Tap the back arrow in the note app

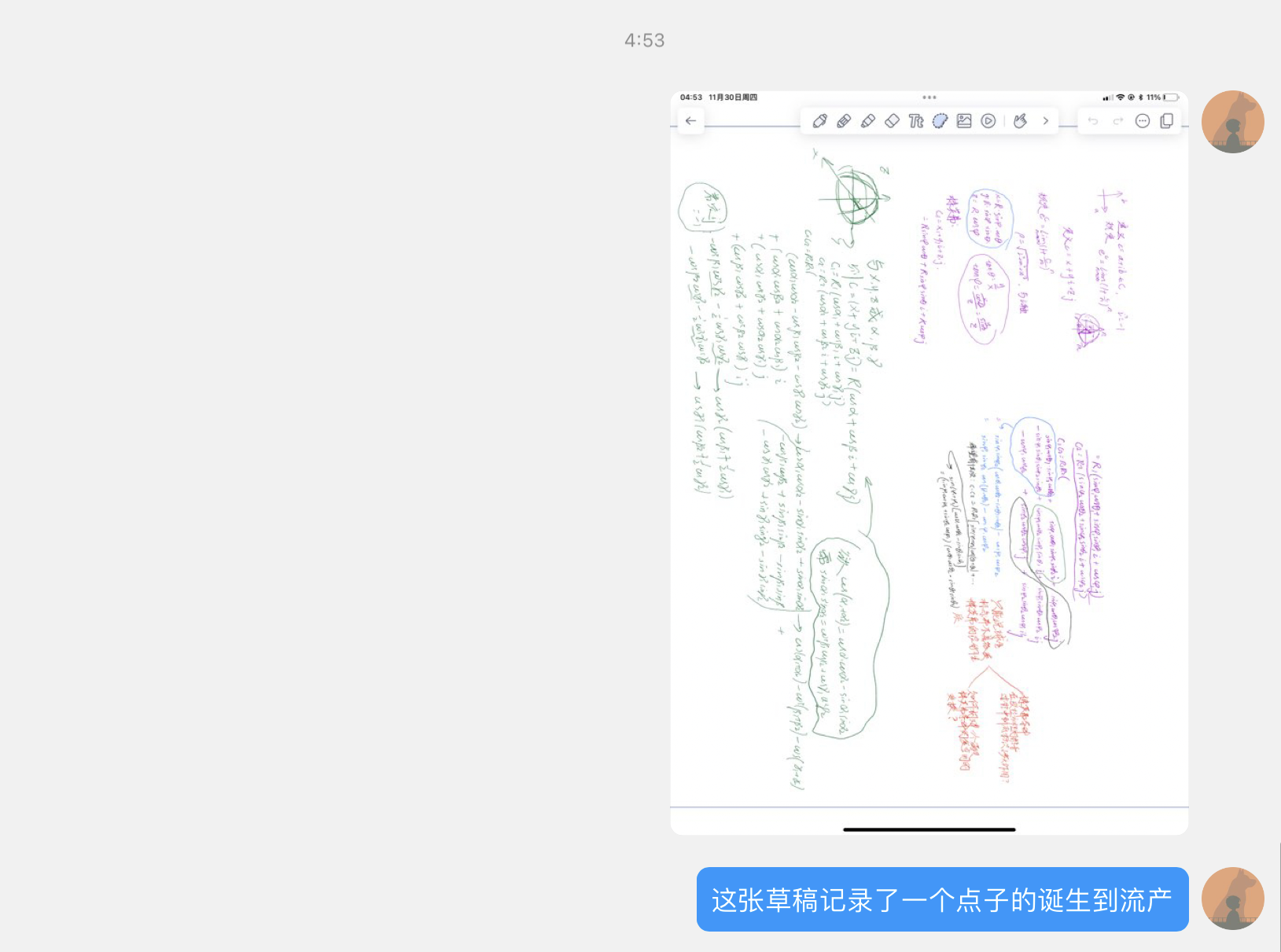(x=690, y=121)
